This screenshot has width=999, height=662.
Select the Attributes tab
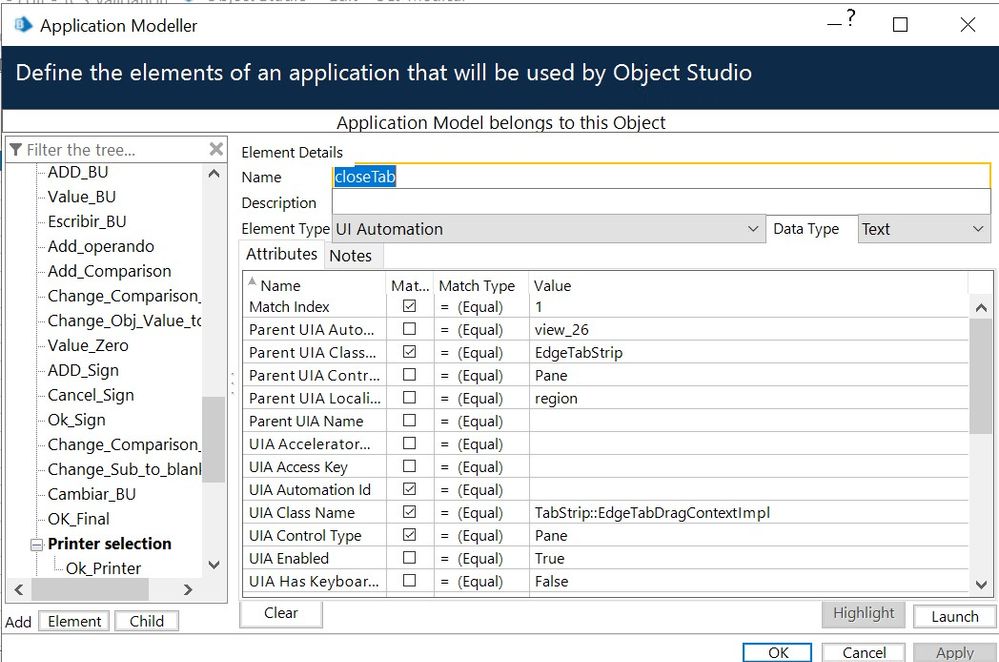point(282,255)
